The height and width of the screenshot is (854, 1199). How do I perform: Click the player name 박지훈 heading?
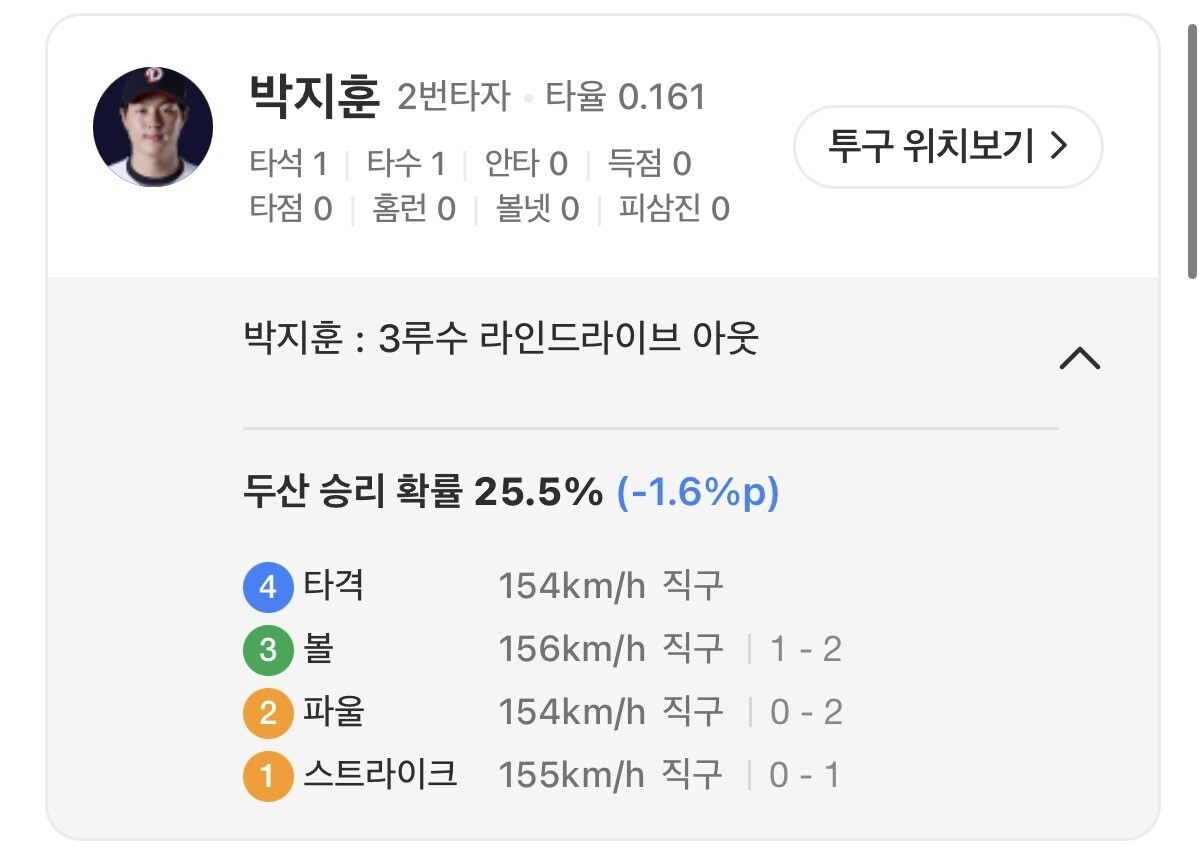point(314,97)
